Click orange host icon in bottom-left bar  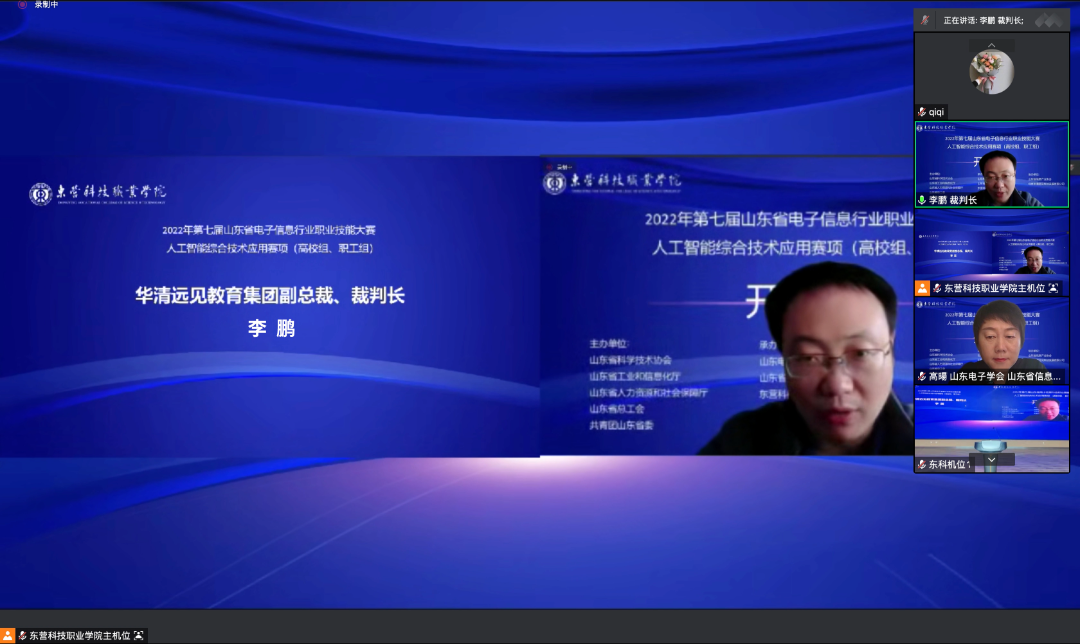point(8,635)
